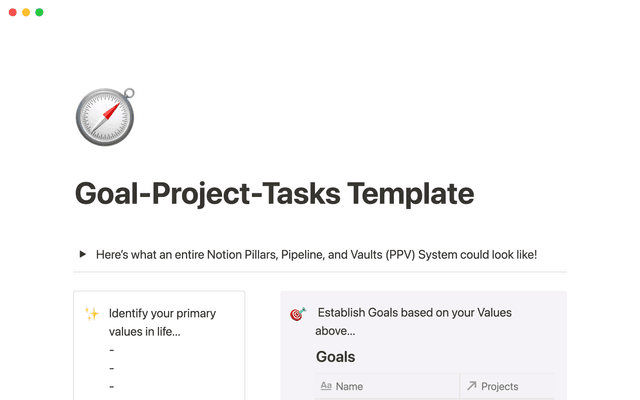Click the "Here's what an entire Notion" toggle text
The height and width of the screenshot is (400, 640).
pyautogui.click(x=316, y=255)
